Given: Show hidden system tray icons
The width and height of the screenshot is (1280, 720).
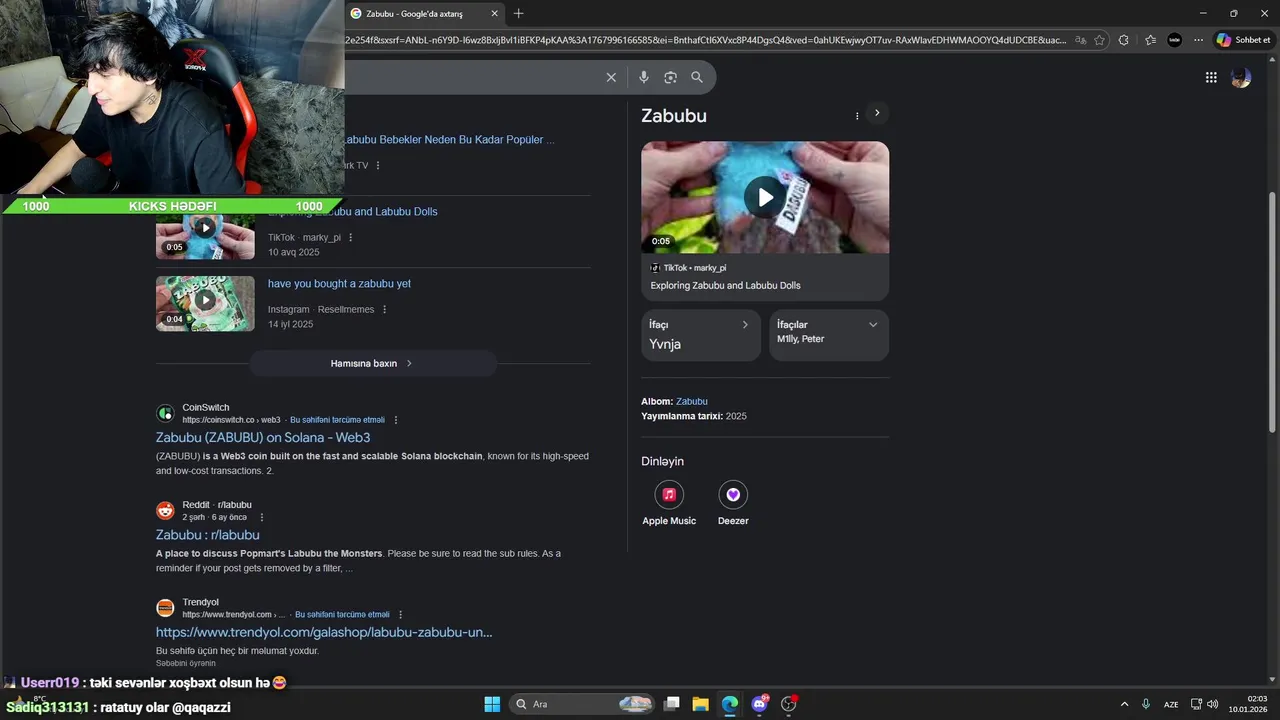Looking at the screenshot, I should (1124, 704).
